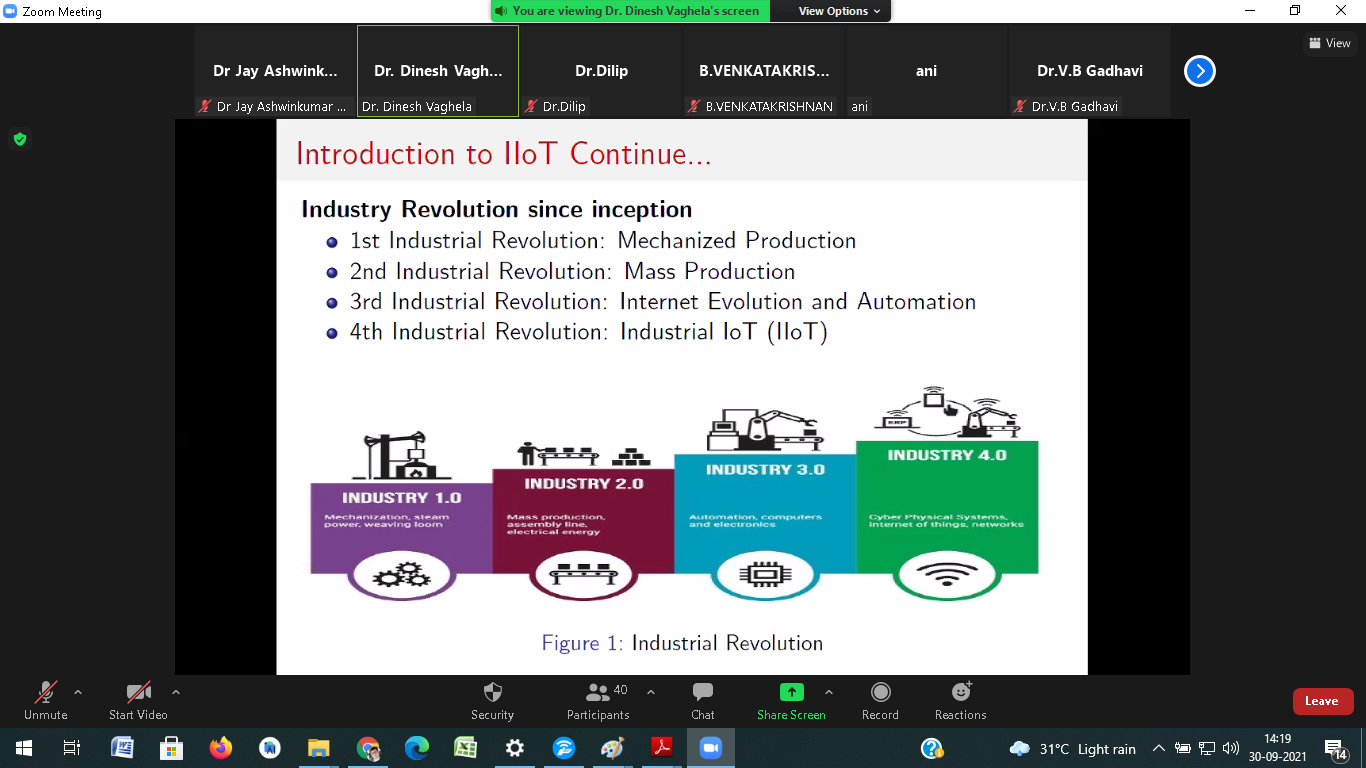This screenshot has height=768, width=1366.
Task: Open the Participants panel
Action: 598,700
